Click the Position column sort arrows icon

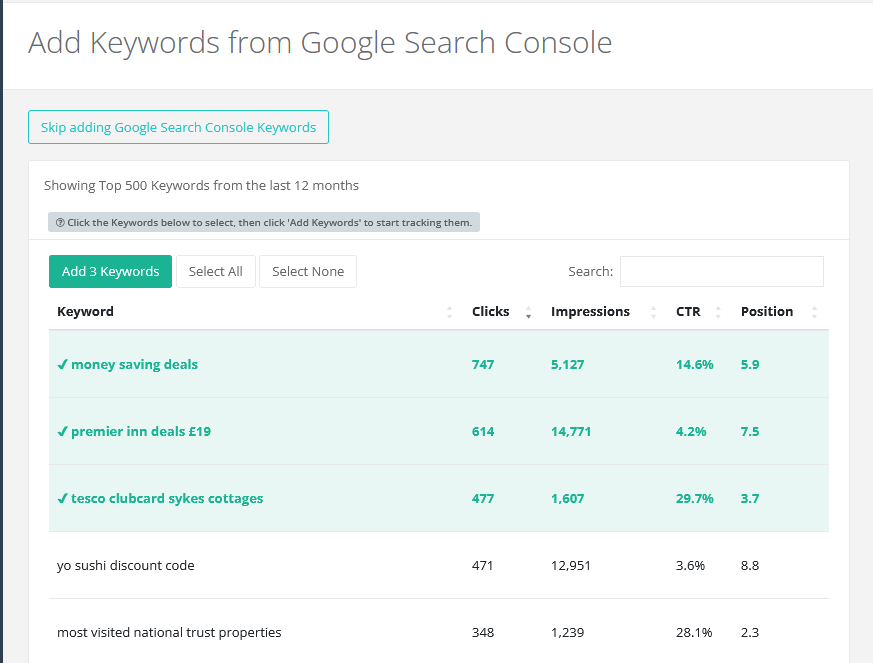[815, 312]
